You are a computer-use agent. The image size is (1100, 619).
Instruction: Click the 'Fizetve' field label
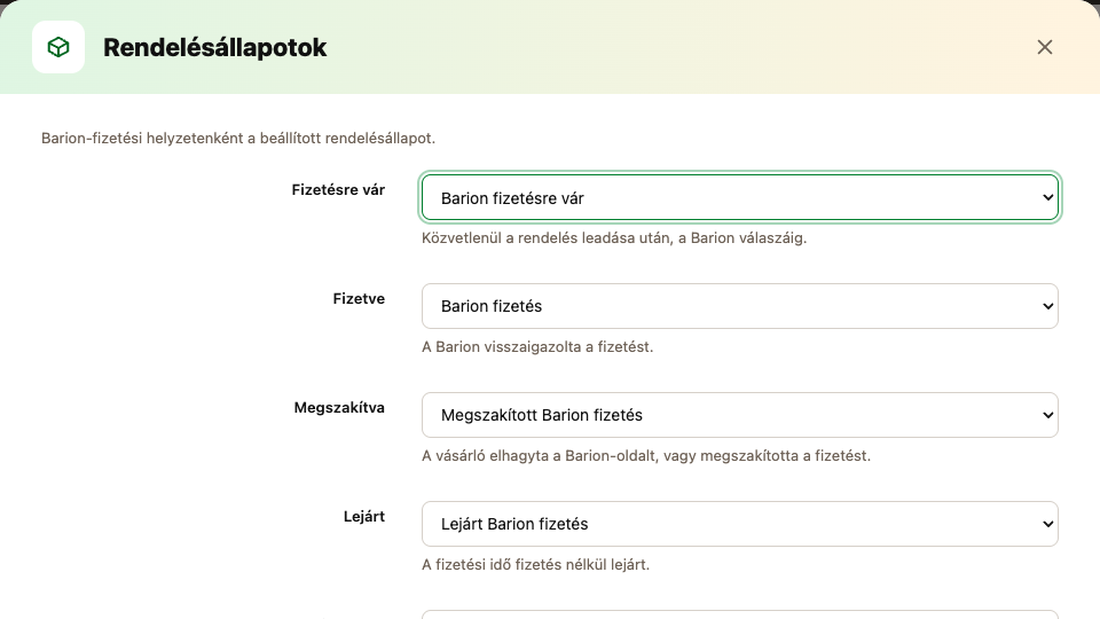[x=358, y=299]
